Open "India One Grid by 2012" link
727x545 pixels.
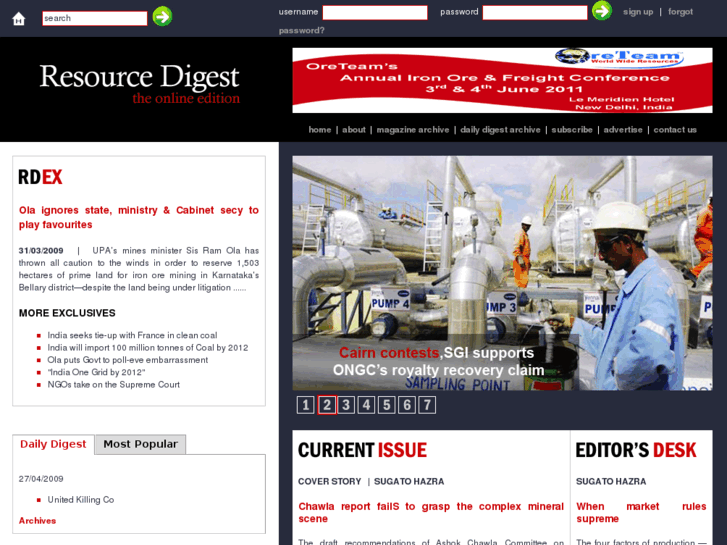coord(96,372)
